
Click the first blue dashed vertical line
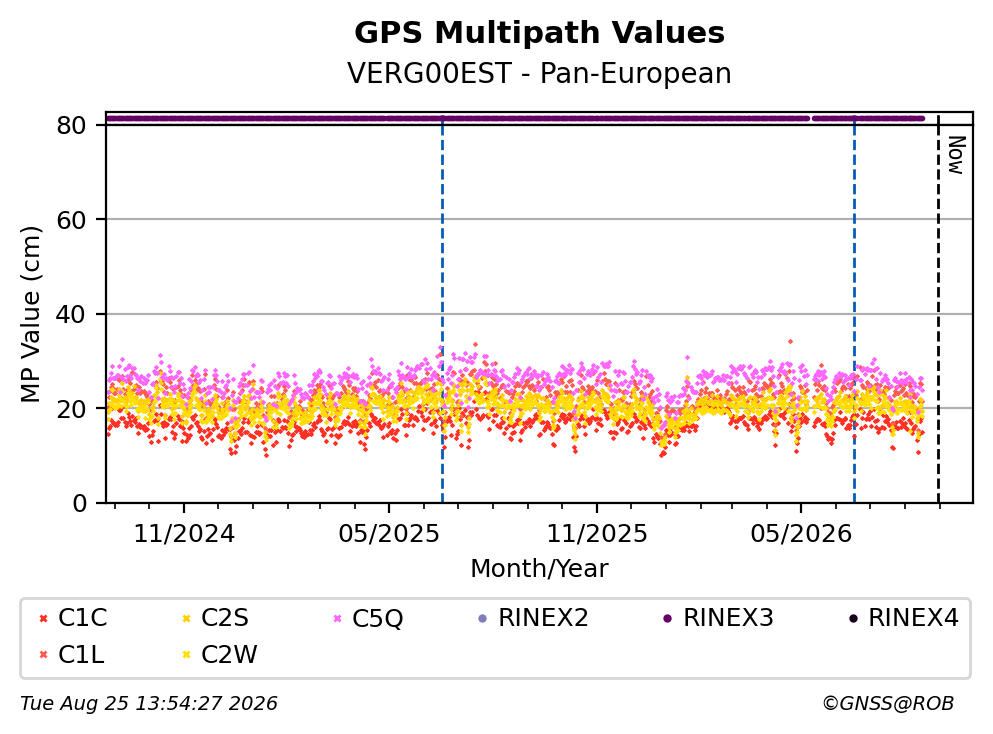tap(442, 308)
